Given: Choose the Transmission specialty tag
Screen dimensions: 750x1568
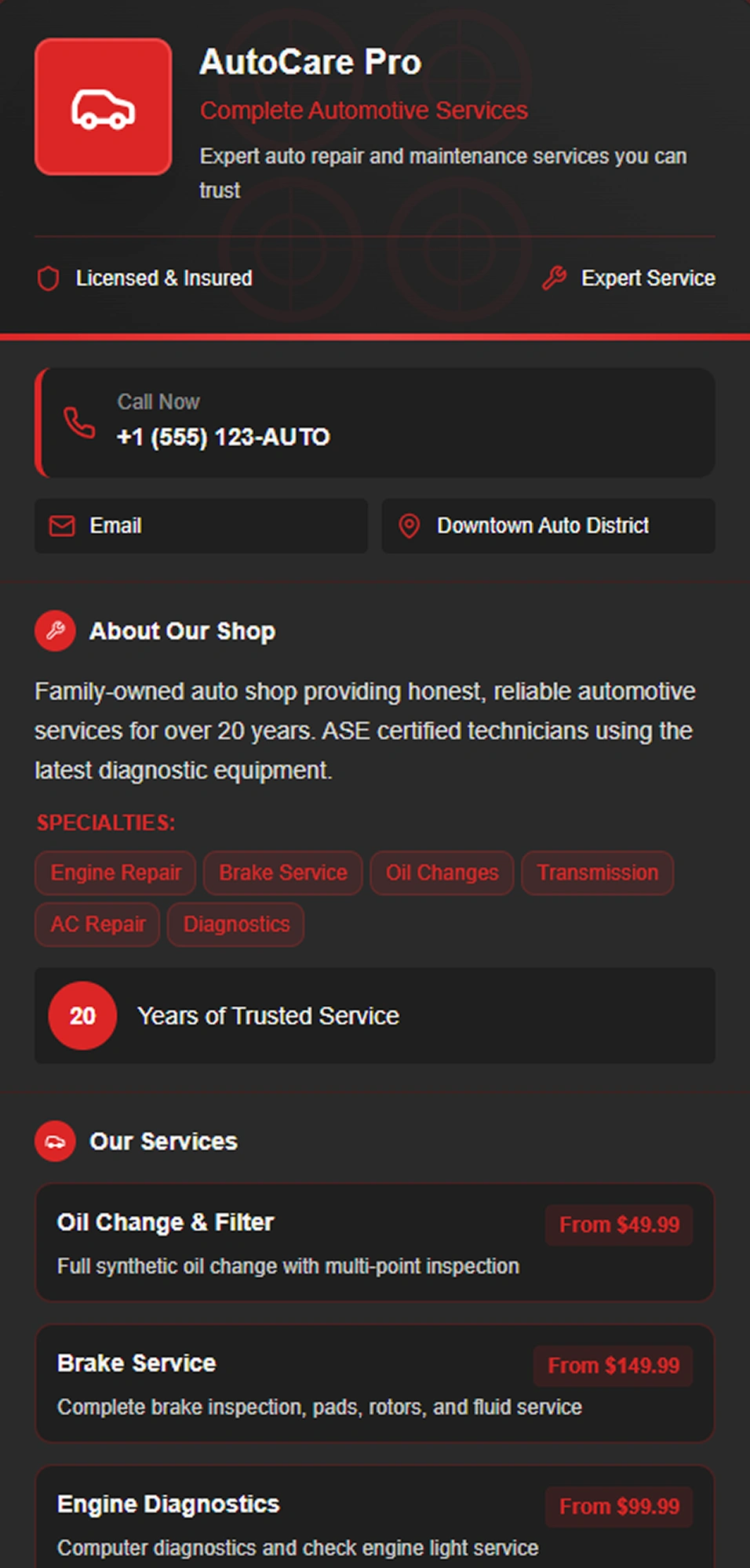Looking at the screenshot, I should tap(597, 873).
